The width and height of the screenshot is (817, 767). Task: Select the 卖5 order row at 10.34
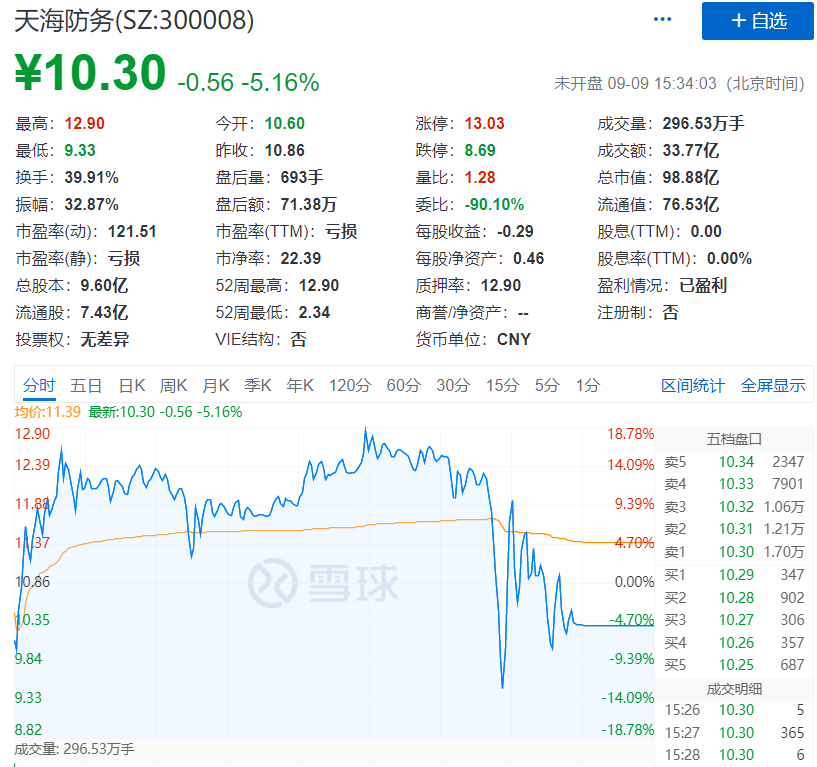734,462
